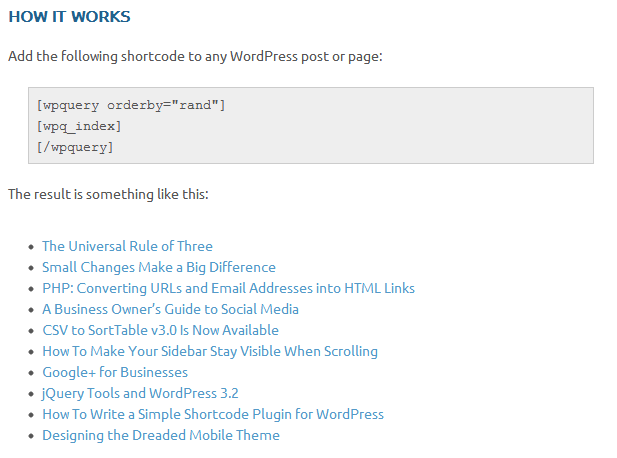Click 'Small Changes Make a Big Difference' link
This screenshot has height=458, width=617.
click(158, 267)
